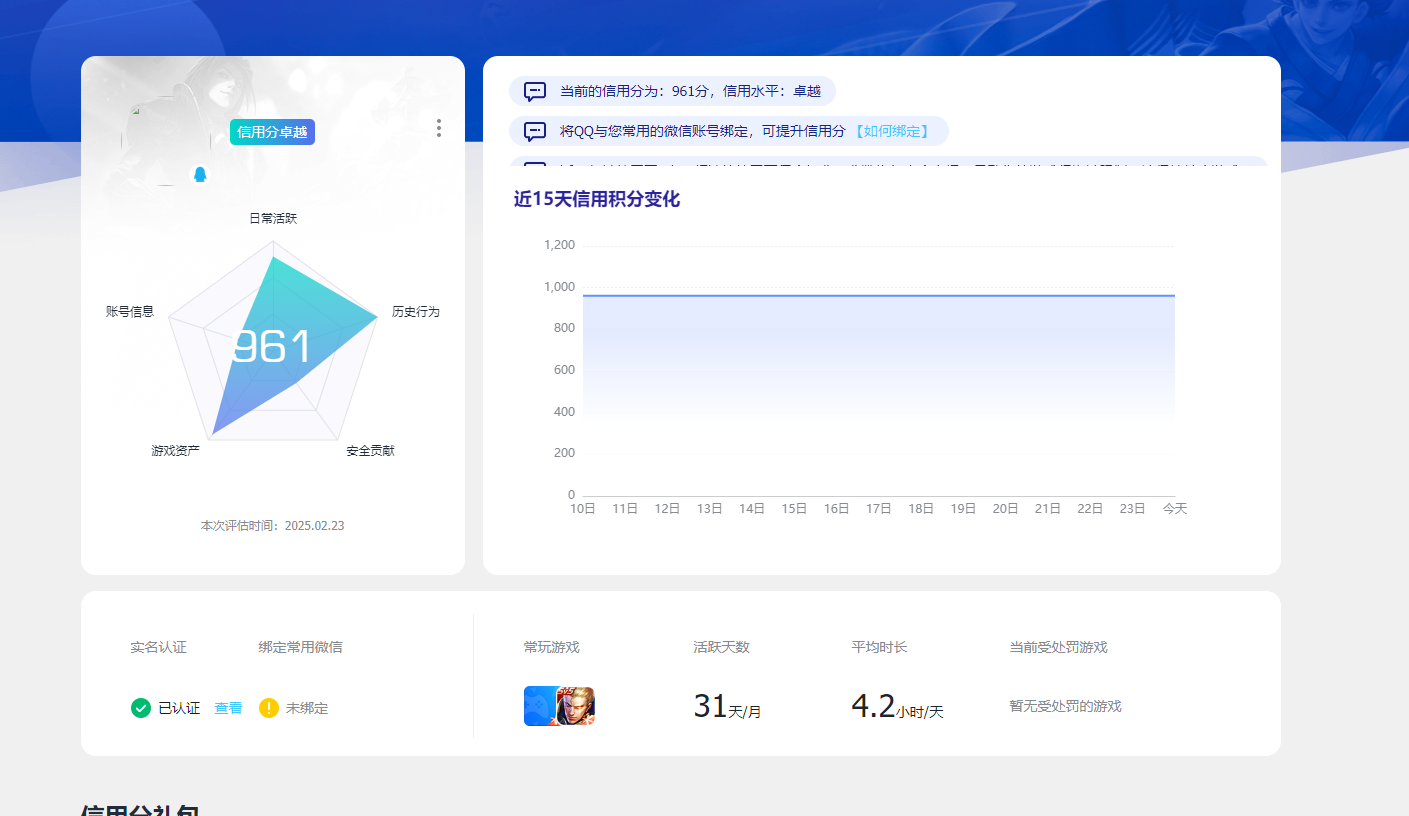Click the 1,200 y-axis label
This screenshot has height=816, width=1409.
tap(560, 245)
